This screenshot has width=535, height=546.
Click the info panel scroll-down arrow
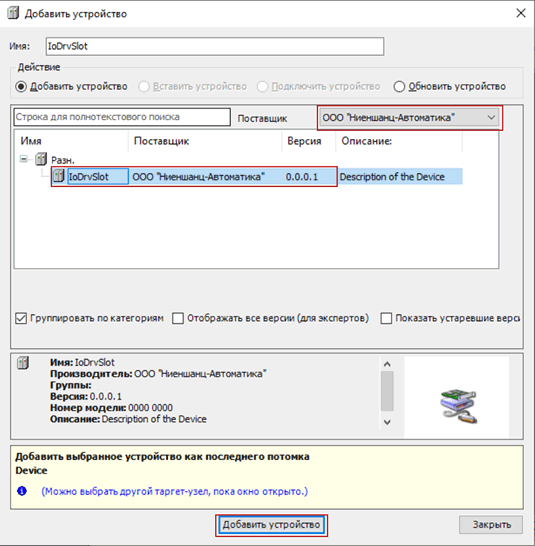[x=387, y=422]
